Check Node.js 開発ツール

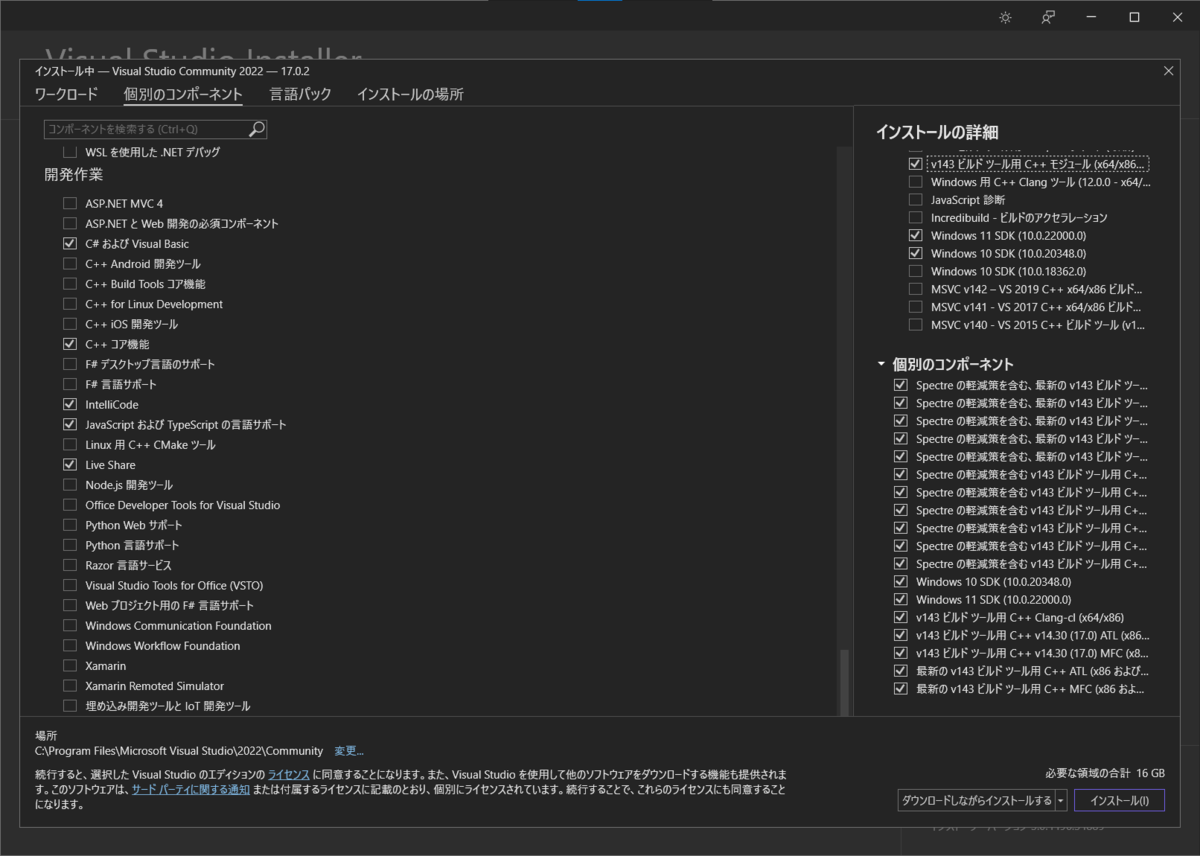pos(70,485)
